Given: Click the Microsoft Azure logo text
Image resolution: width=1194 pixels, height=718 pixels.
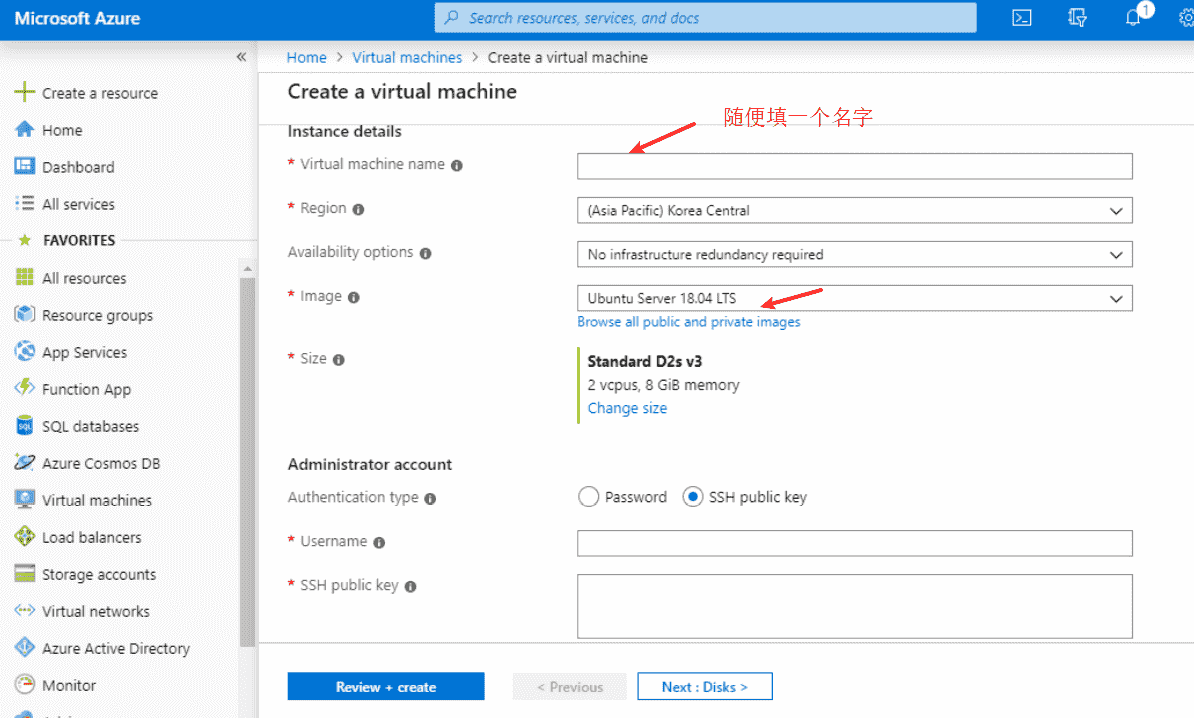Looking at the screenshot, I should tap(77, 18).
